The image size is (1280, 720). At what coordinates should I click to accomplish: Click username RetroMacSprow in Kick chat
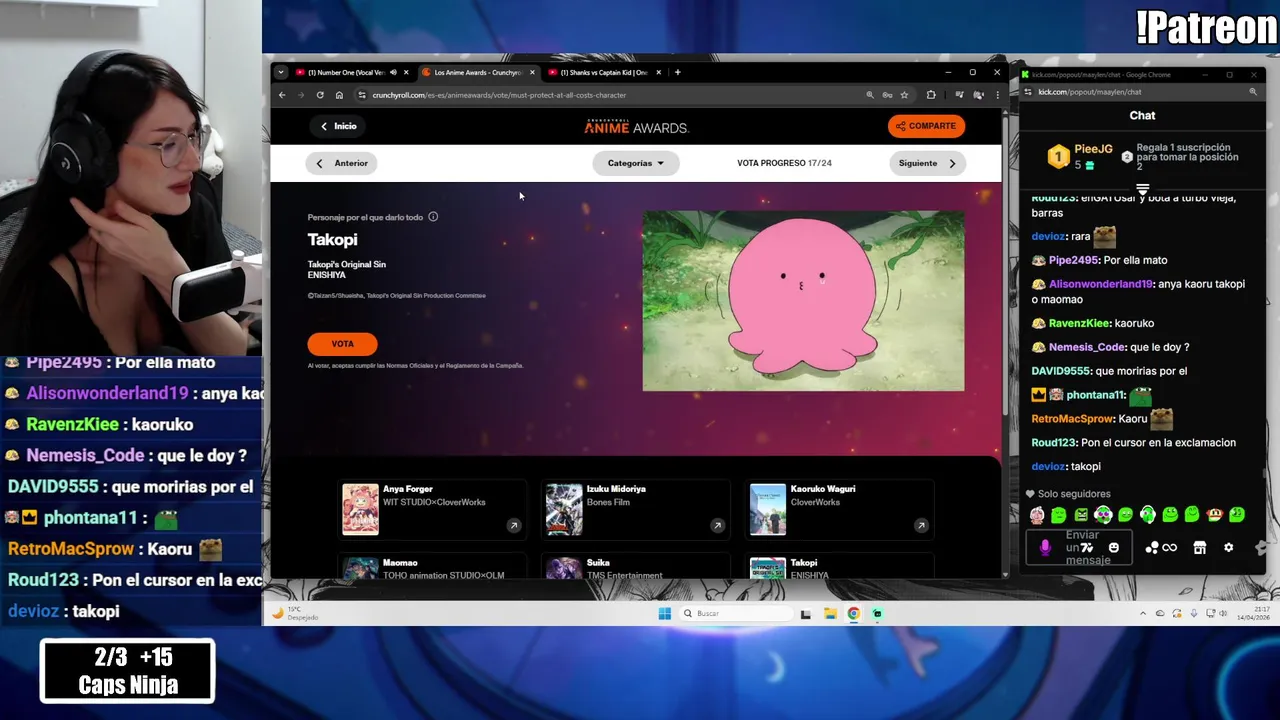point(1072,419)
